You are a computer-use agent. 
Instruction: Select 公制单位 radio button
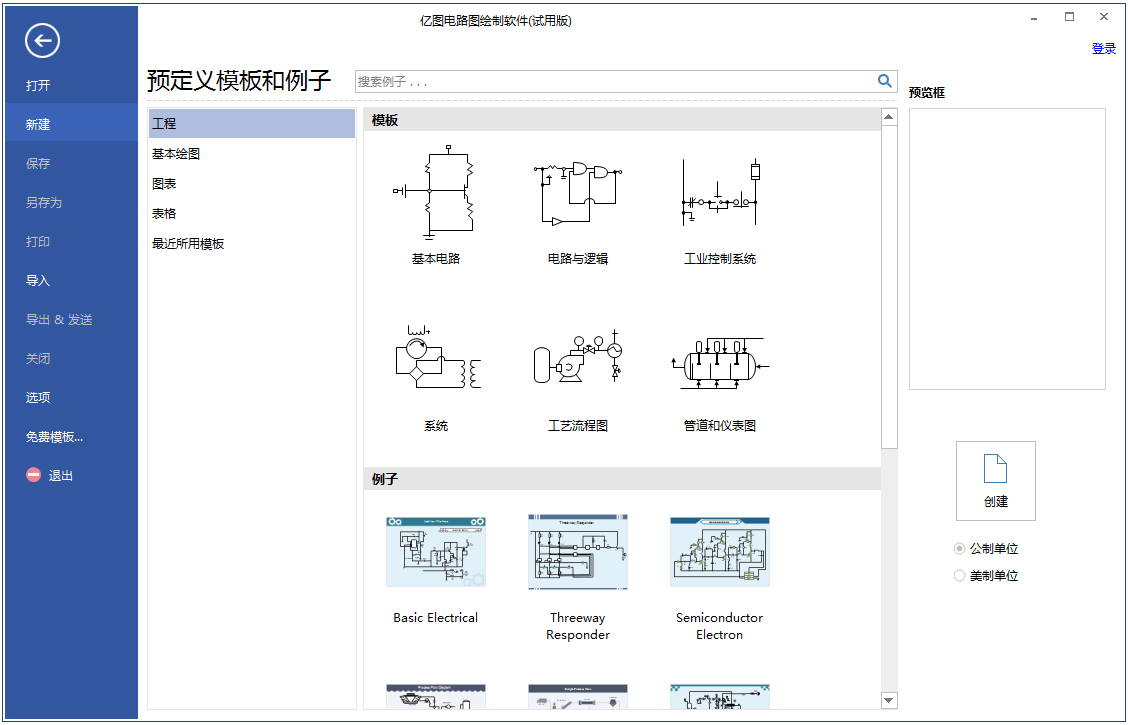(x=959, y=549)
